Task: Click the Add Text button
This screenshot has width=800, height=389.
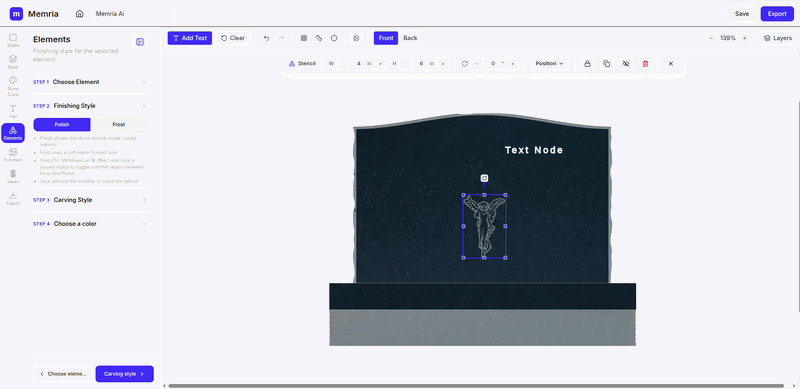Action: (190, 38)
